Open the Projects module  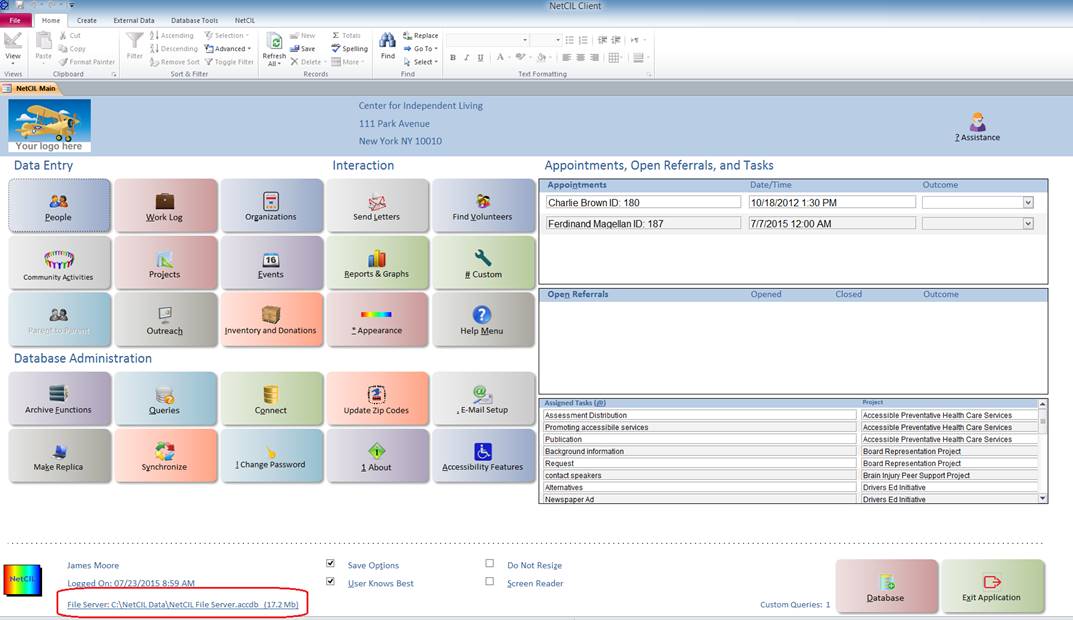coord(165,263)
